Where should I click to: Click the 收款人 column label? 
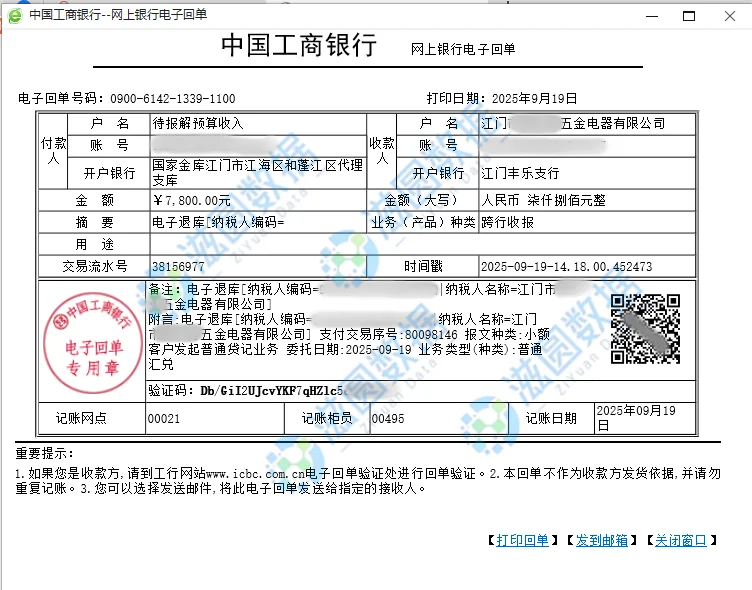point(382,151)
